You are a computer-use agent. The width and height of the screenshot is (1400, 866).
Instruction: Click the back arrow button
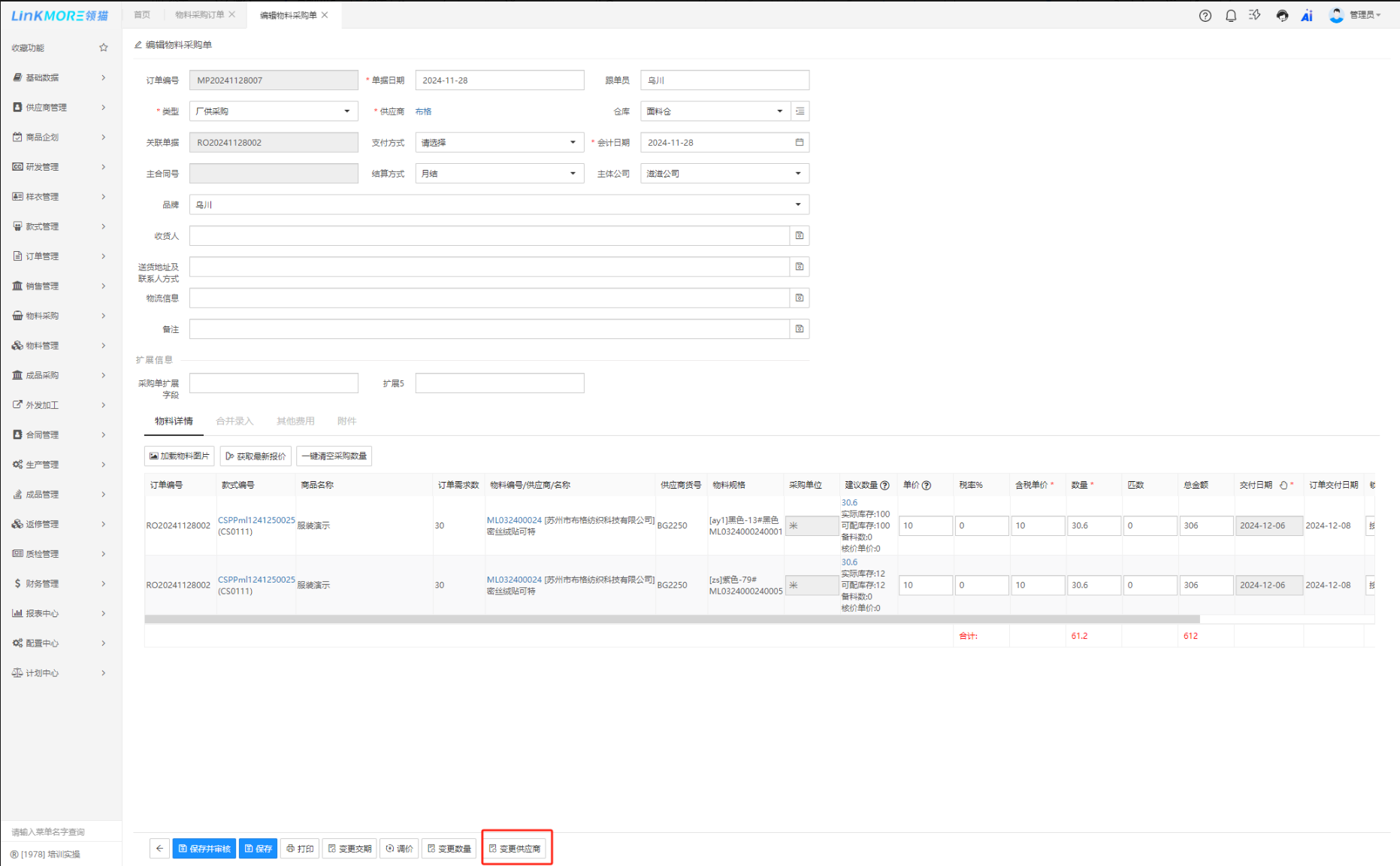159,849
